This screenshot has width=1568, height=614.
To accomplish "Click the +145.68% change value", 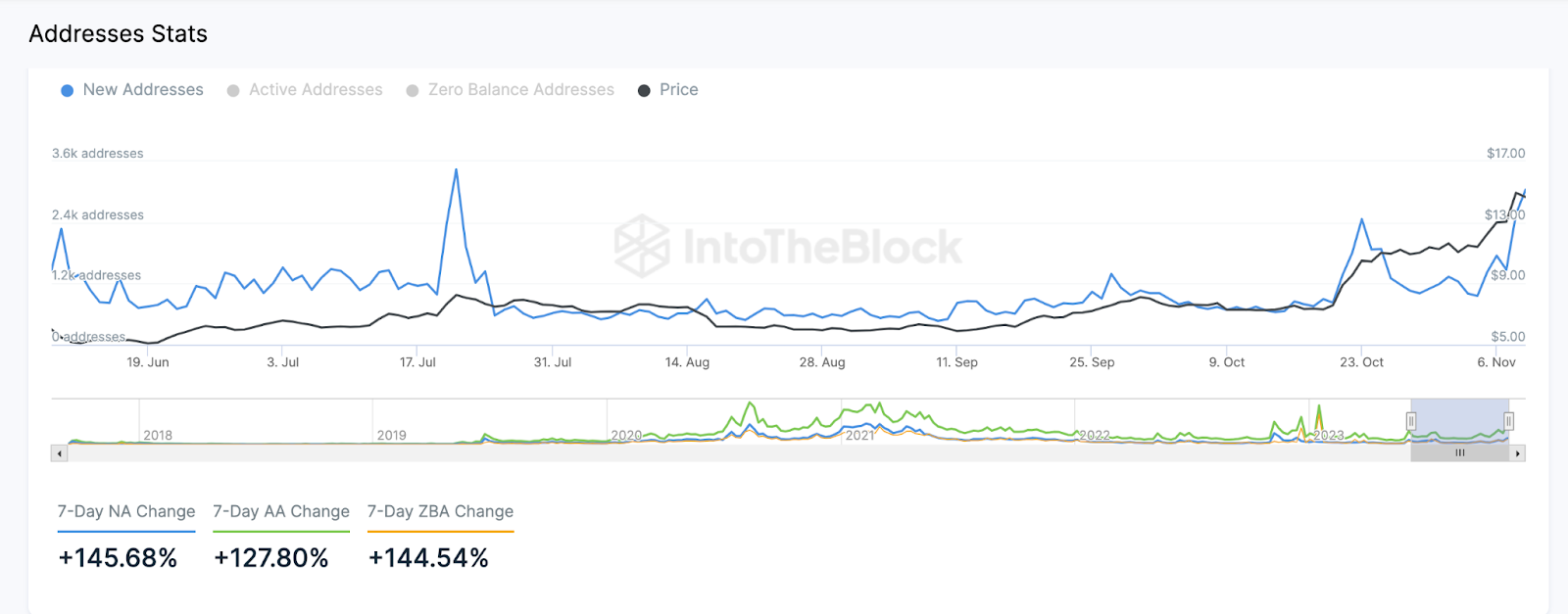I will (x=118, y=558).
